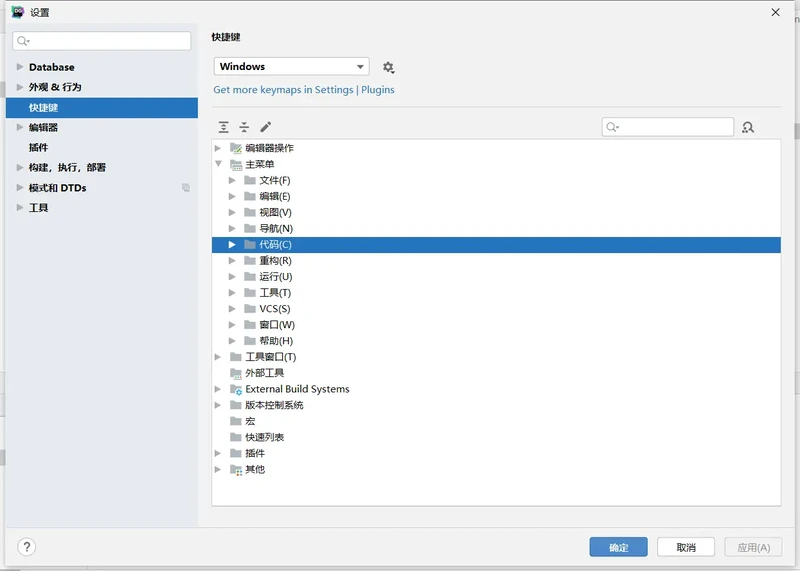Select the External Build Systems folder icon
Screen dimensions: 800x571
[236, 389]
